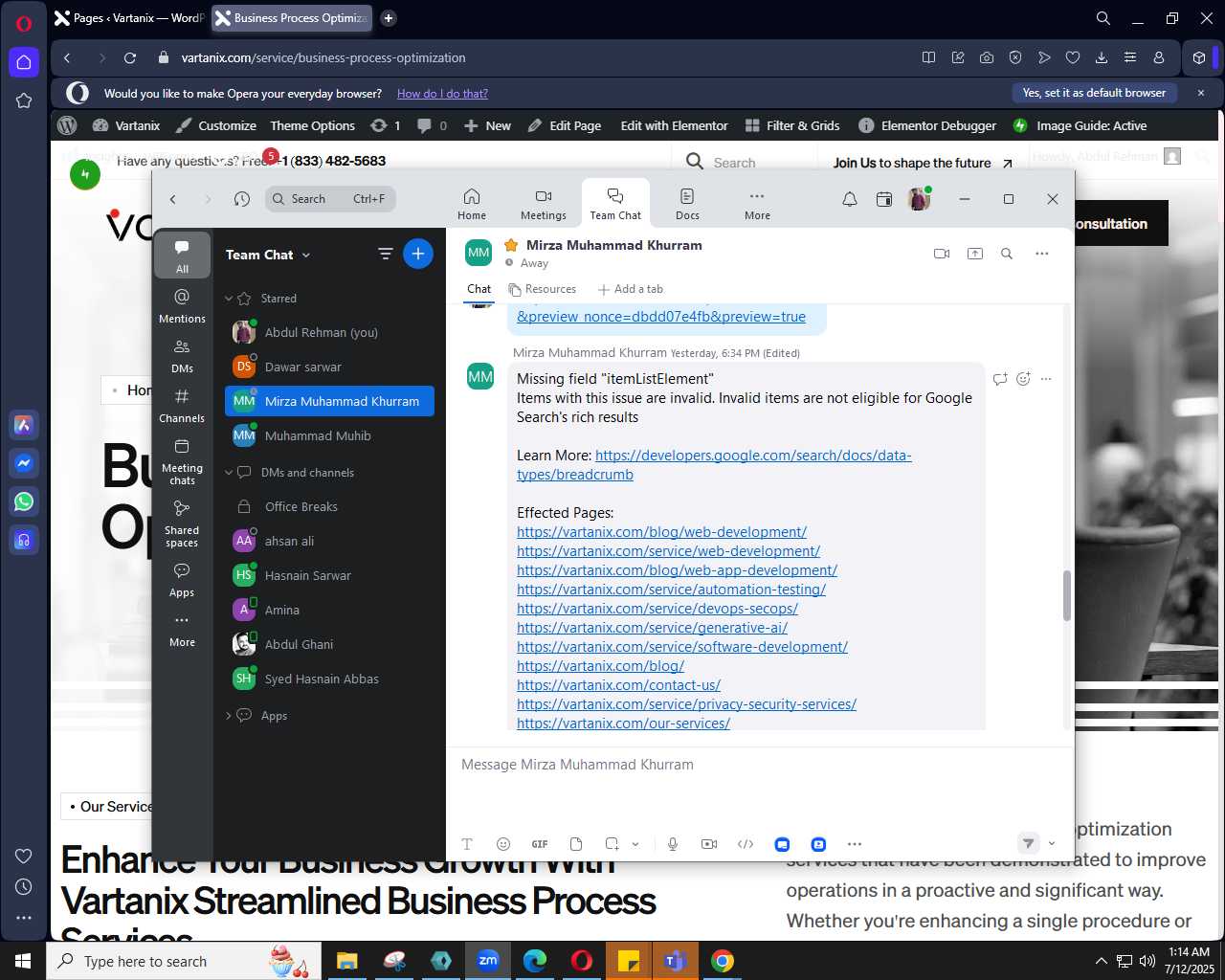Open Zoom notifications bell
This screenshot has width=1225, height=980.
[849, 199]
